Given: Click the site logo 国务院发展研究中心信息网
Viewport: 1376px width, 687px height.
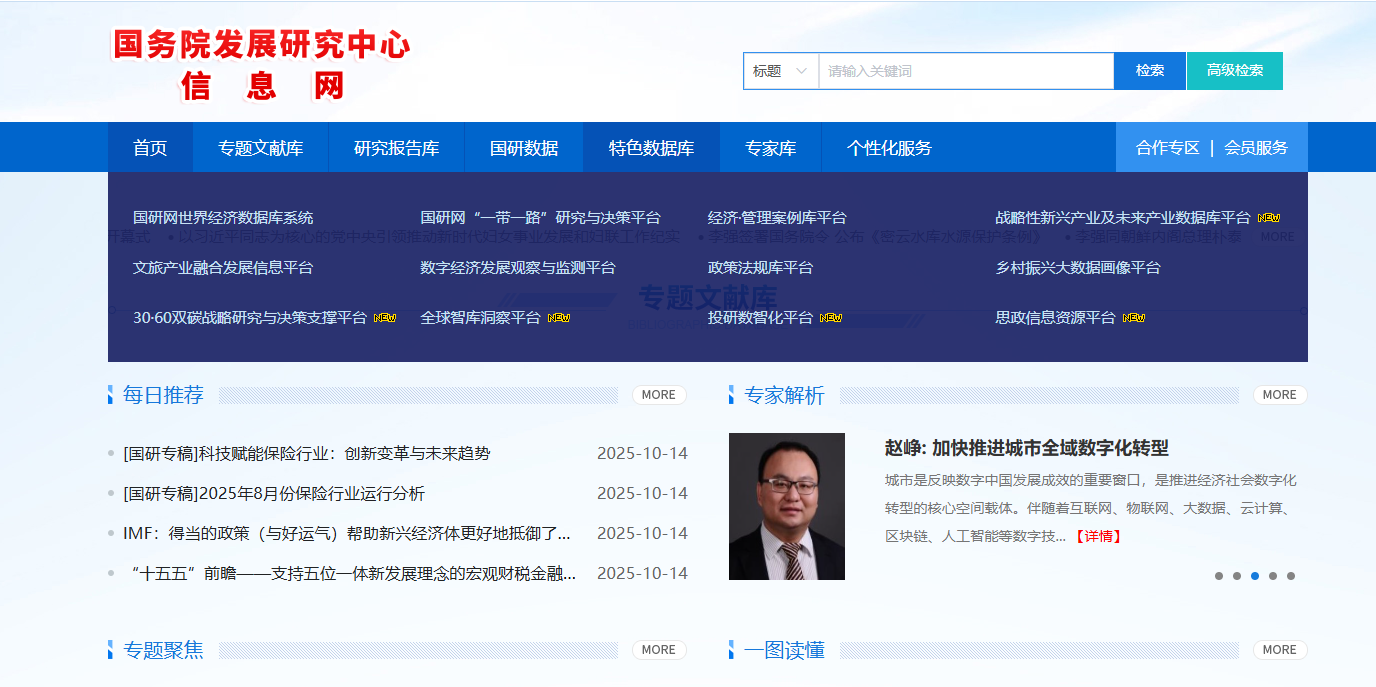Looking at the screenshot, I should (261, 65).
